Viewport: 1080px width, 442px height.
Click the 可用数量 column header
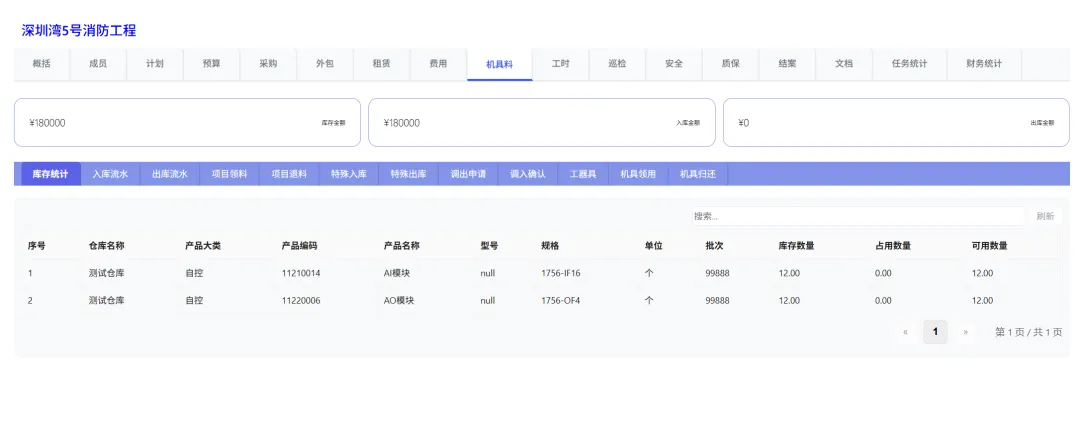989,246
